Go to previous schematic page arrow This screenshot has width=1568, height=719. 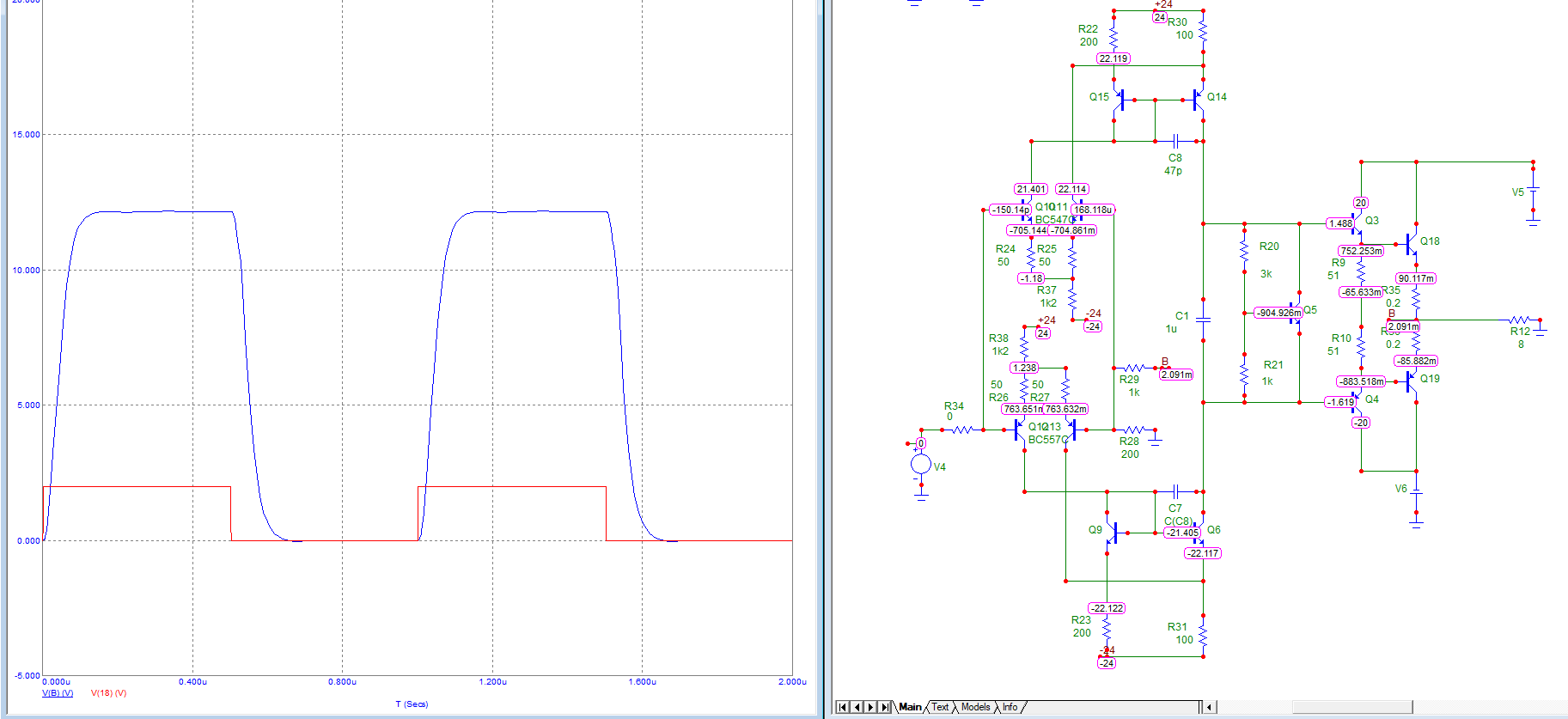pos(857,707)
